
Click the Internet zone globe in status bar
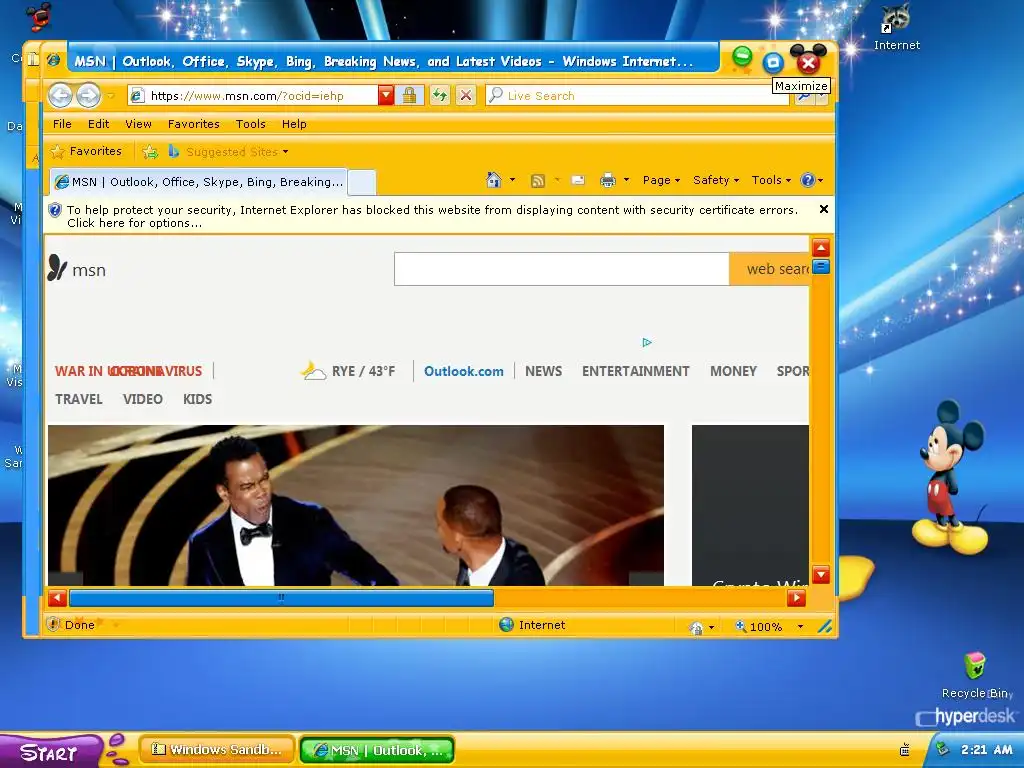(x=506, y=624)
